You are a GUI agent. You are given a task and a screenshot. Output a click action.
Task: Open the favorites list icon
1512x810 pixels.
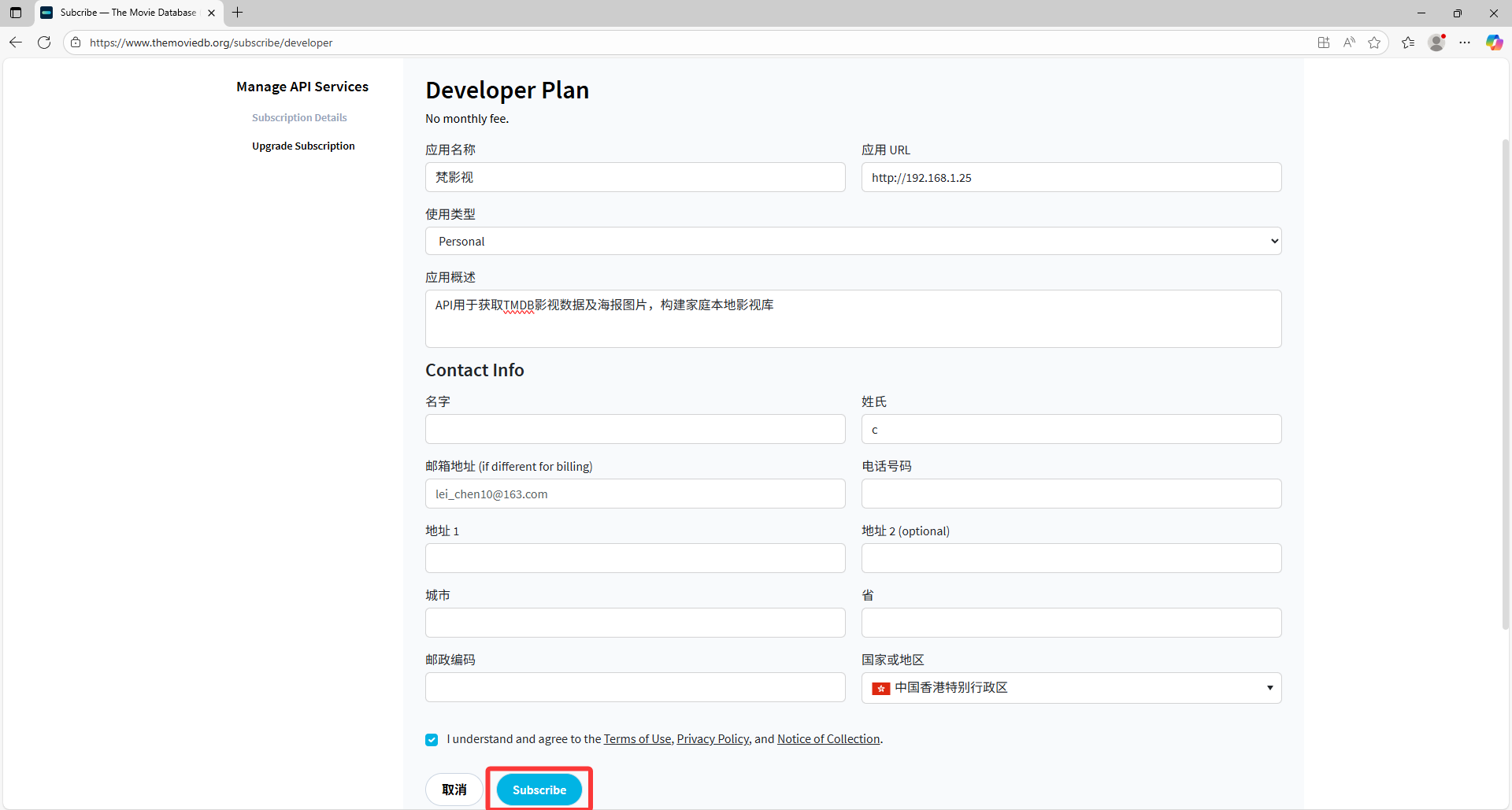(x=1408, y=43)
